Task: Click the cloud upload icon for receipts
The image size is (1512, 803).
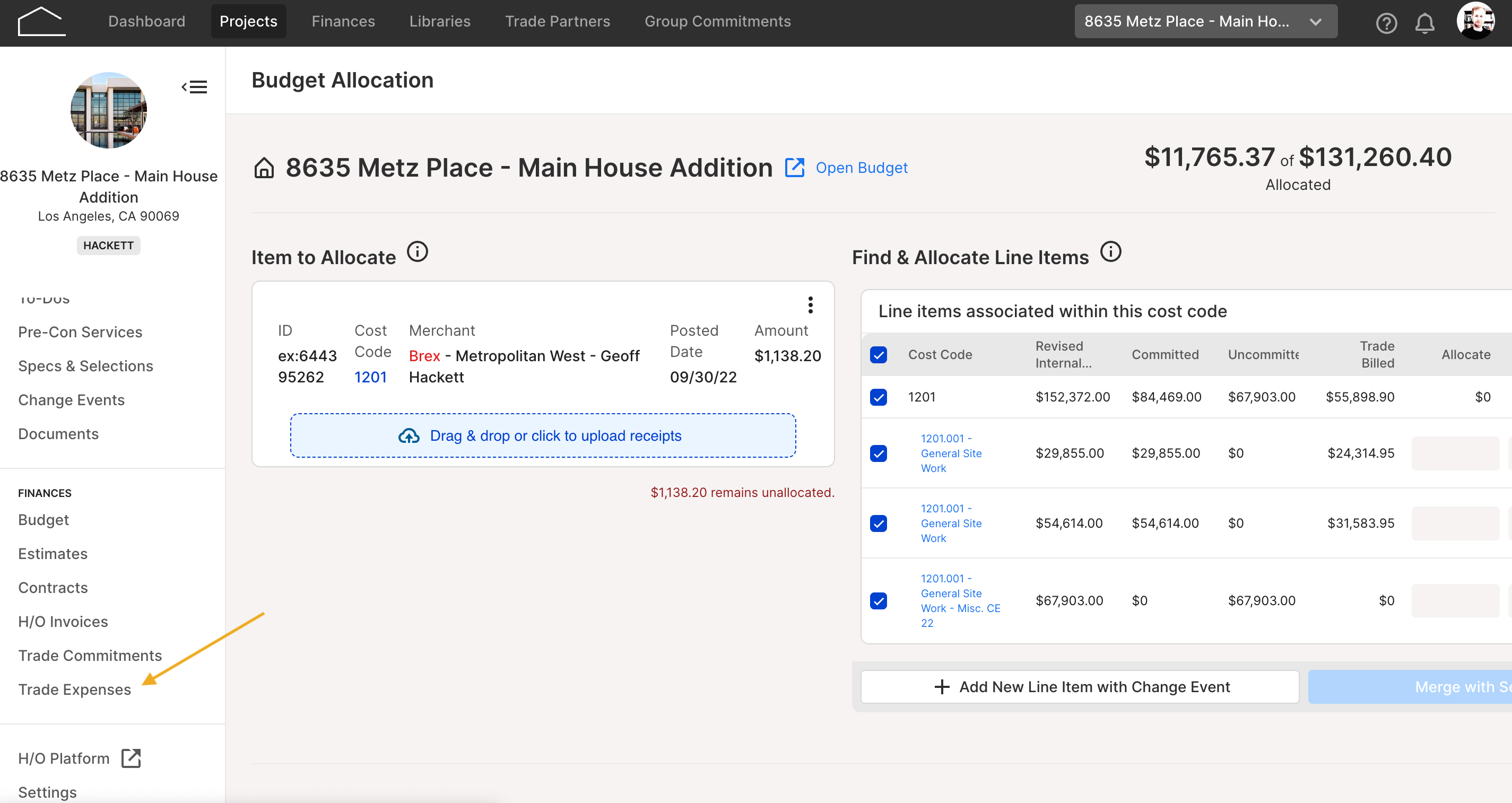Action: tap(409, 435)
